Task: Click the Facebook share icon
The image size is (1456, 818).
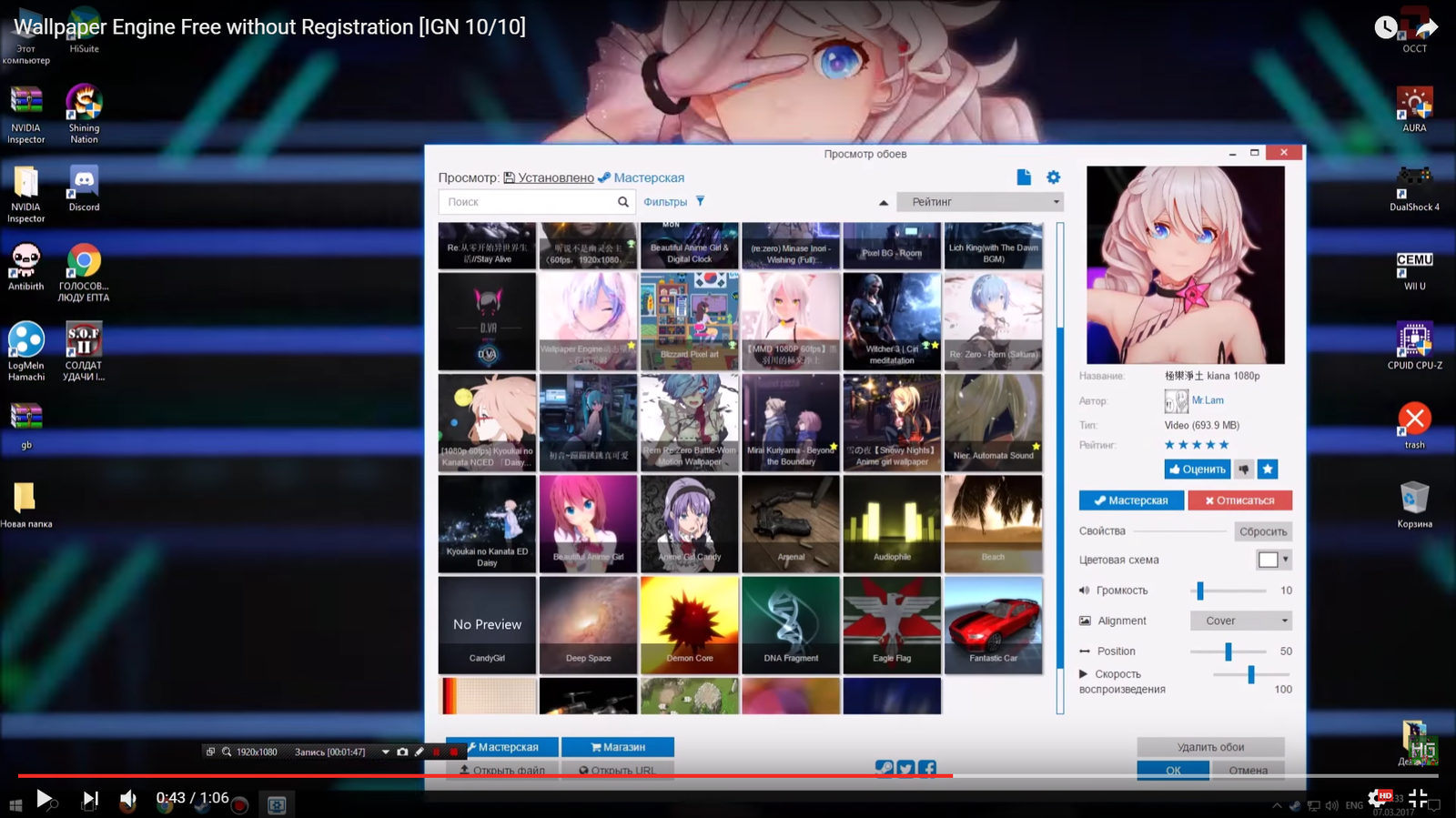Action: point(927,769)
